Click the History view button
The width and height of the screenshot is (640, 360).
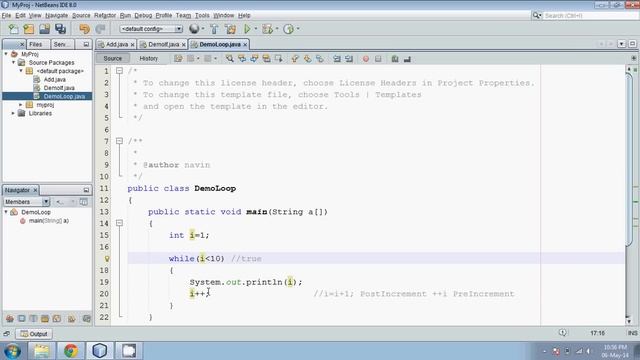click(148, 58)
